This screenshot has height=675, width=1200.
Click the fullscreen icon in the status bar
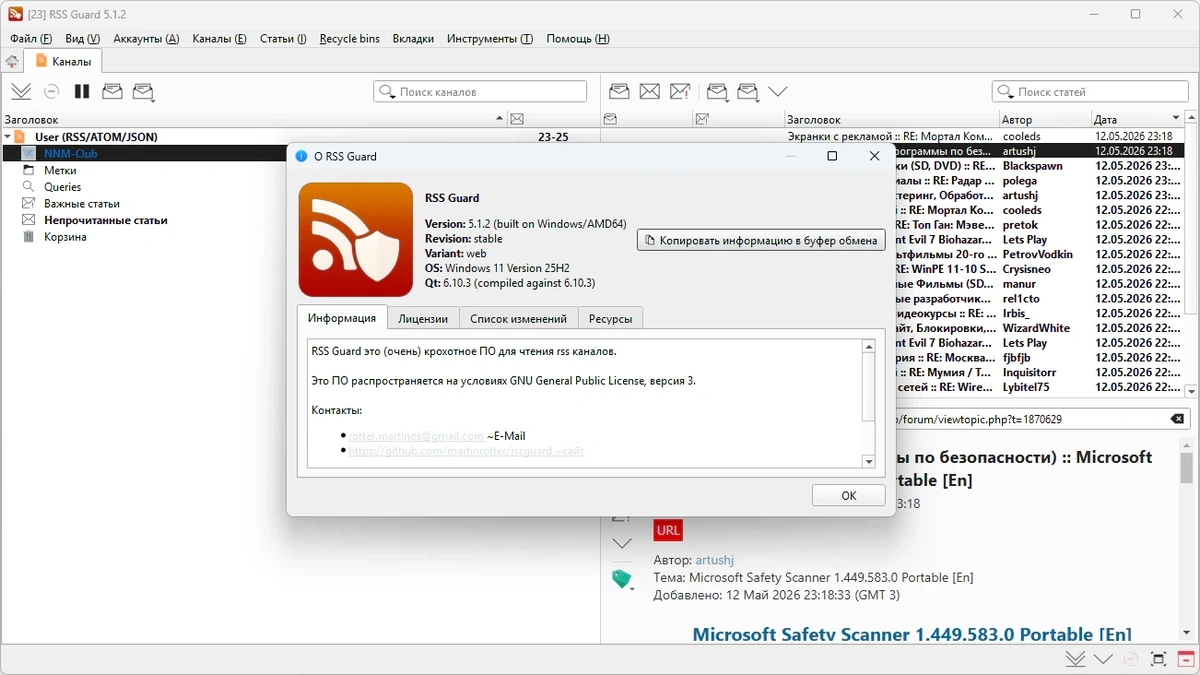pos(1158,659)
